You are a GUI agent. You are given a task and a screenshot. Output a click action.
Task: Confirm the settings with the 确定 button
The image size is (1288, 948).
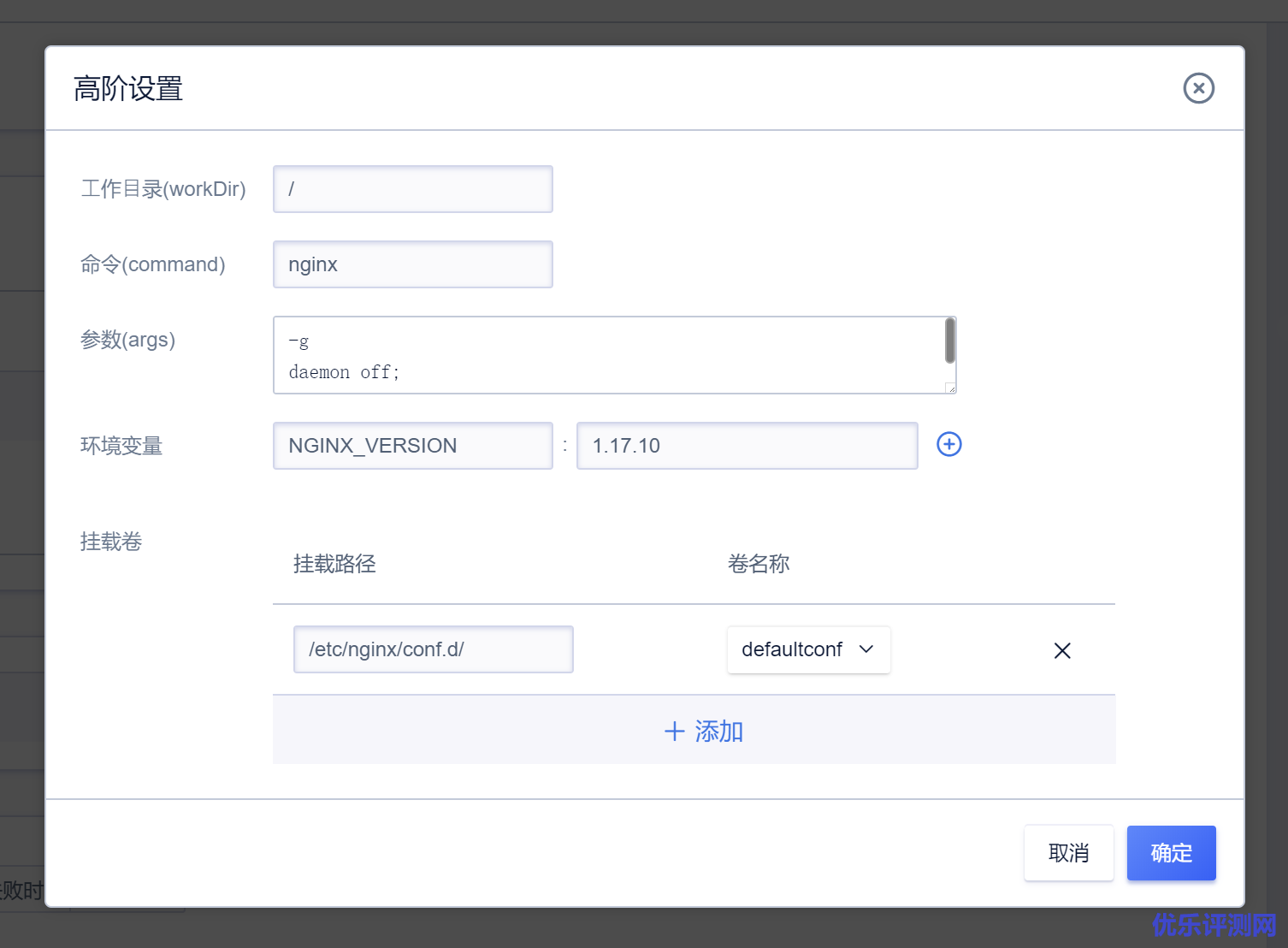1171,853
